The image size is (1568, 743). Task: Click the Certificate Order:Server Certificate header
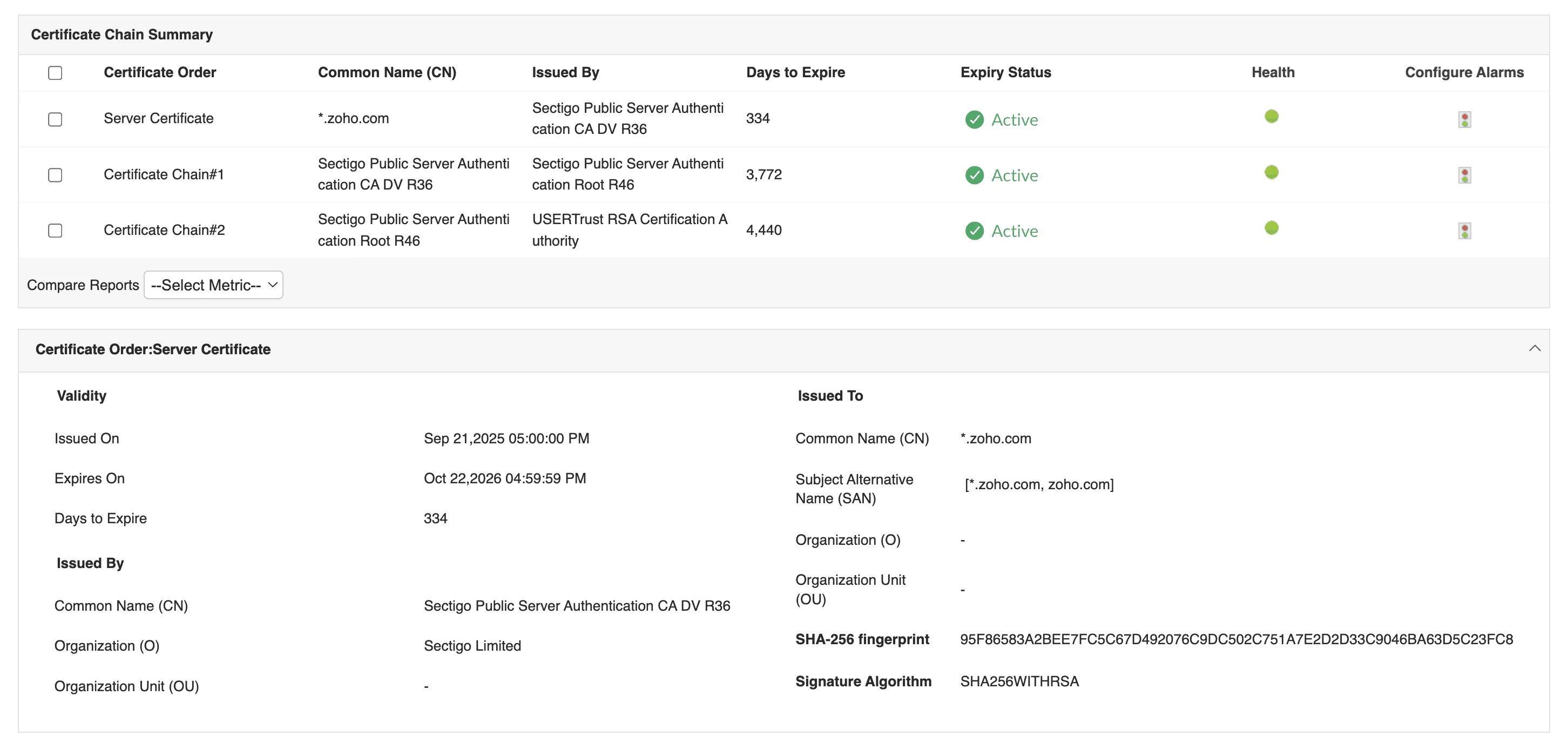(x=153, y=349)
